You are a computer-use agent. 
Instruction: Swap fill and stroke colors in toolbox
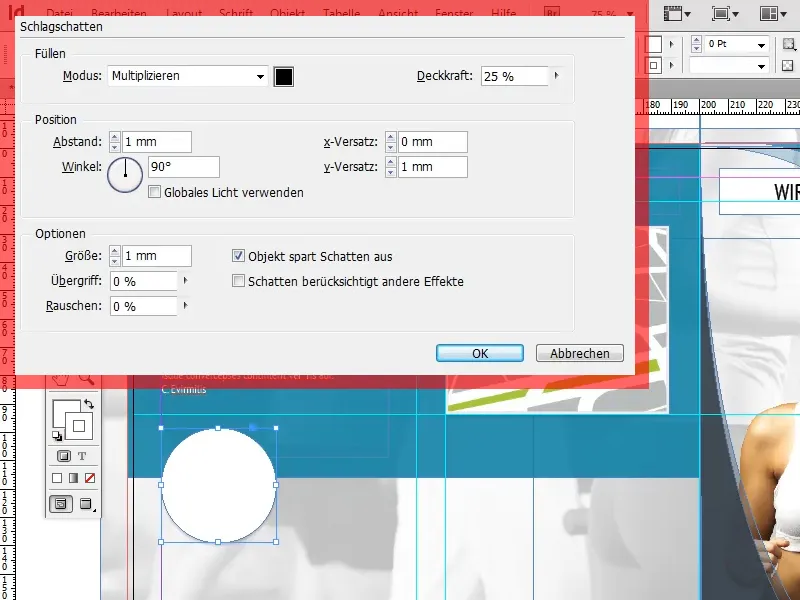click(89, 404)
